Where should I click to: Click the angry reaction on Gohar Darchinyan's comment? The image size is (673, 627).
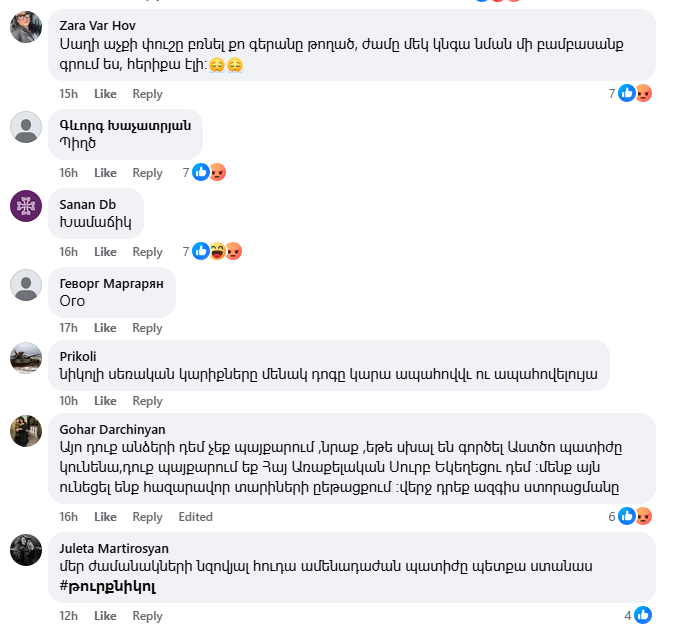click(x=643, y=516)
